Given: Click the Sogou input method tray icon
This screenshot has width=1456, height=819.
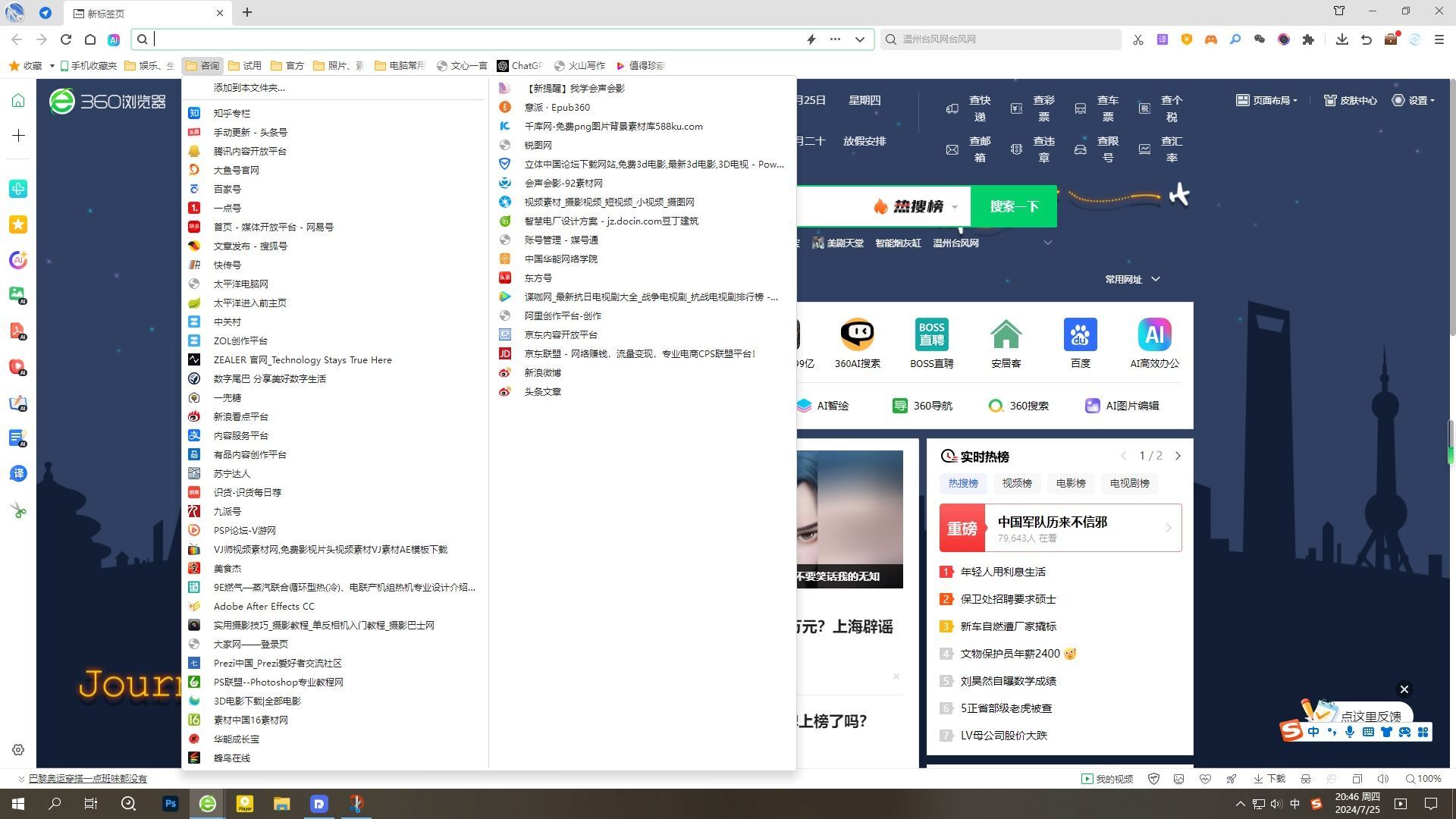Looking at the screenshot, I should [x=1316, y=804].
